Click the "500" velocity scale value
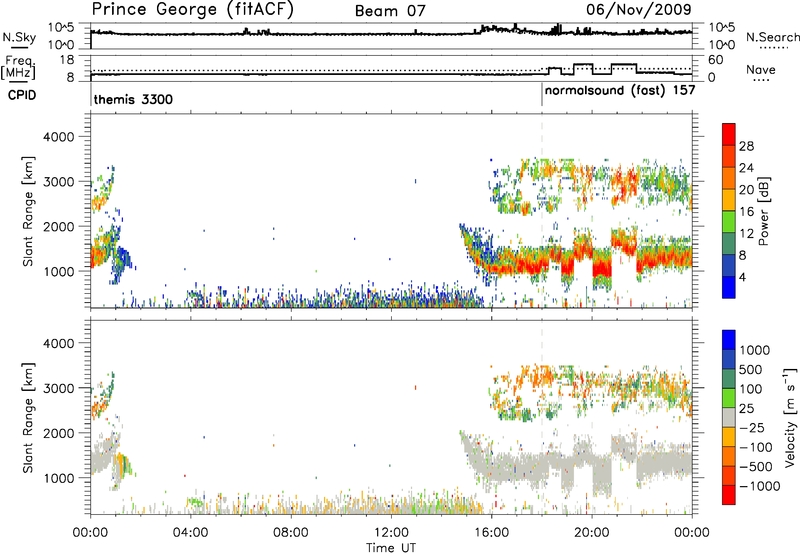The image size is (800, 554). [751, 369]
